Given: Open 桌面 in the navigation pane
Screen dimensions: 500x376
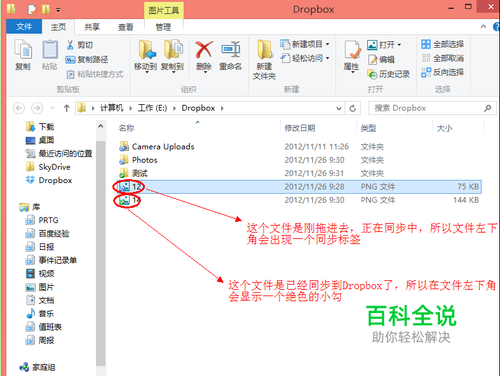Looking at the screenshot, I should tap(40, 140).
